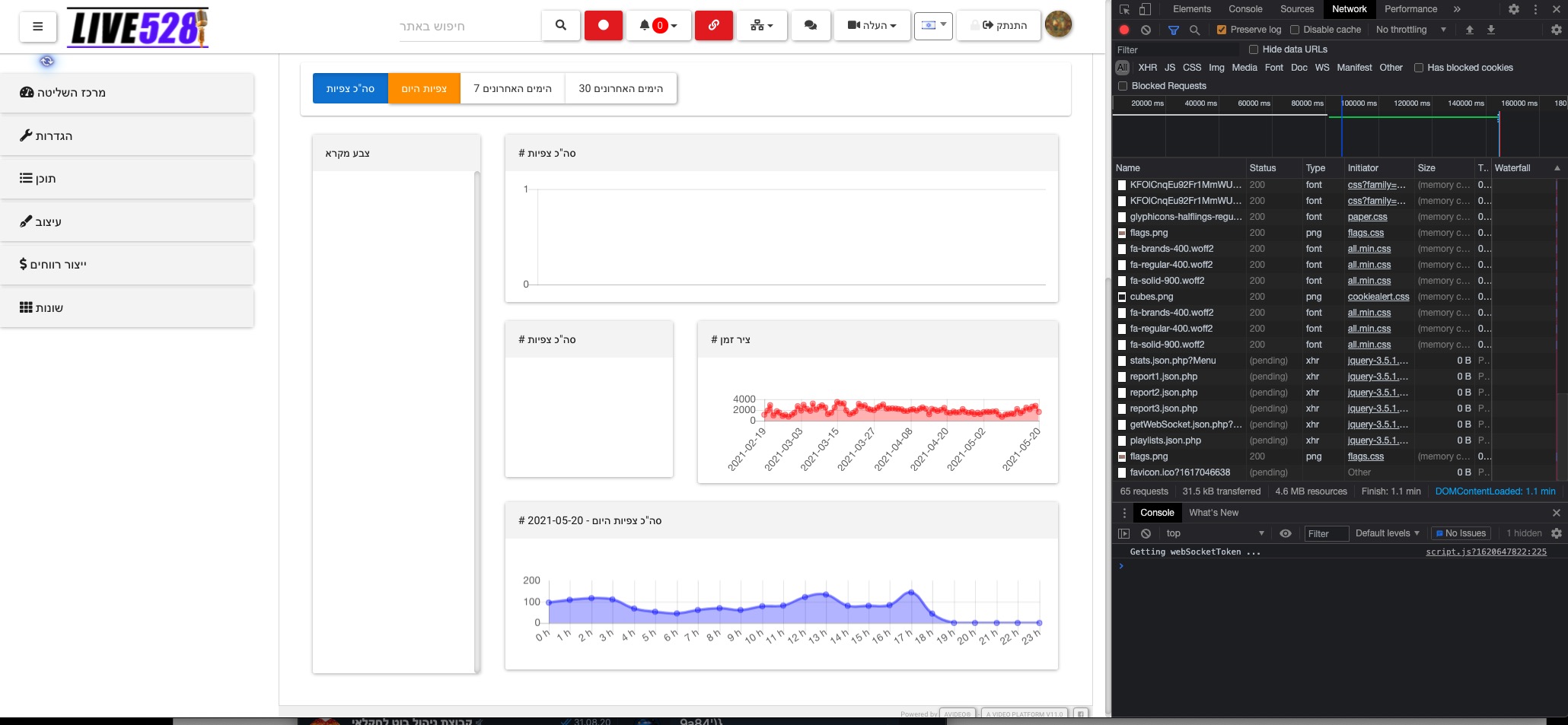1568x725 pixels.
Task: Click the user avatar picture
Action: (x=1058, y=24)
